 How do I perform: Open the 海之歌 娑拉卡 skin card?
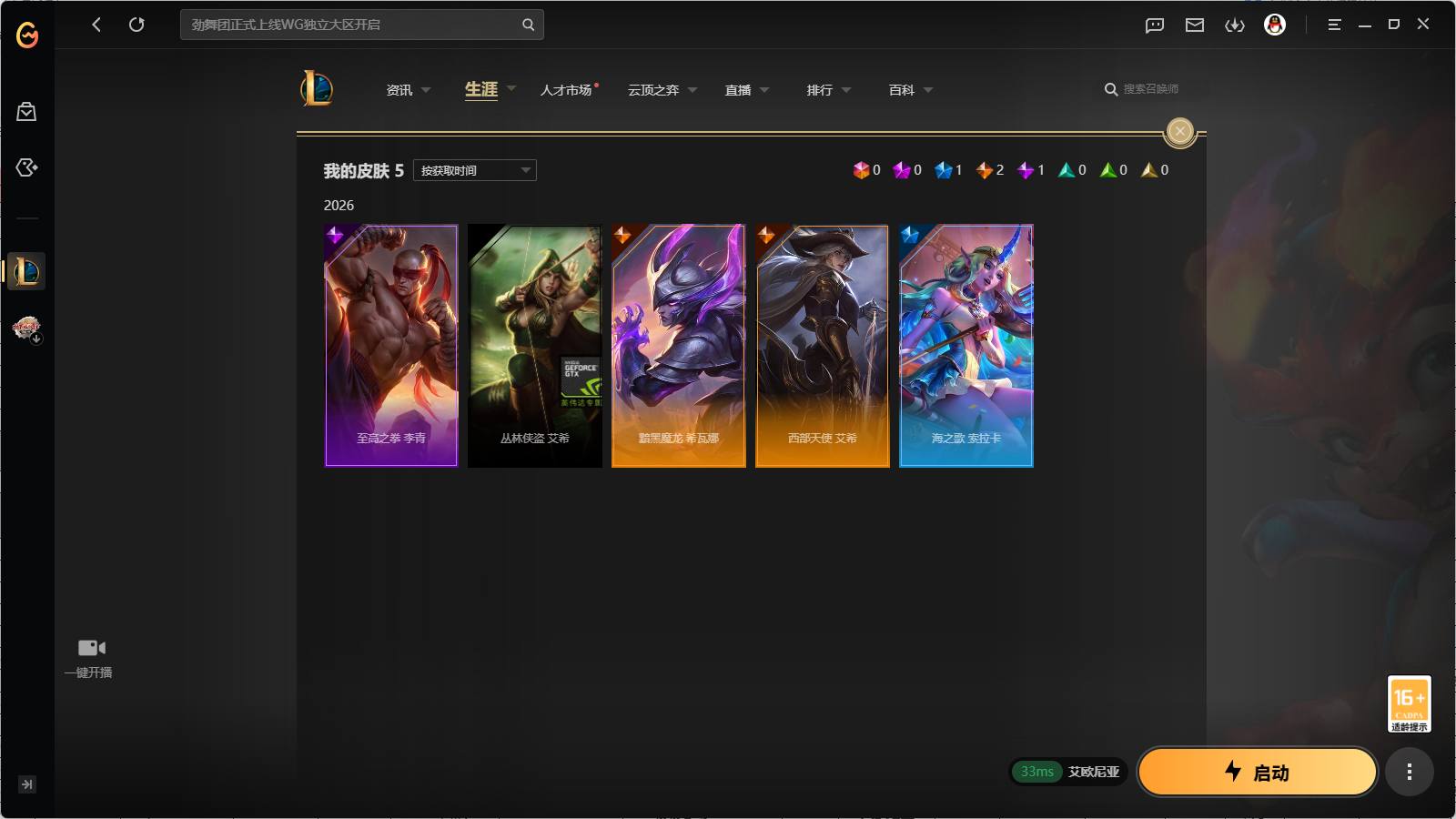[x=966, y=346]
